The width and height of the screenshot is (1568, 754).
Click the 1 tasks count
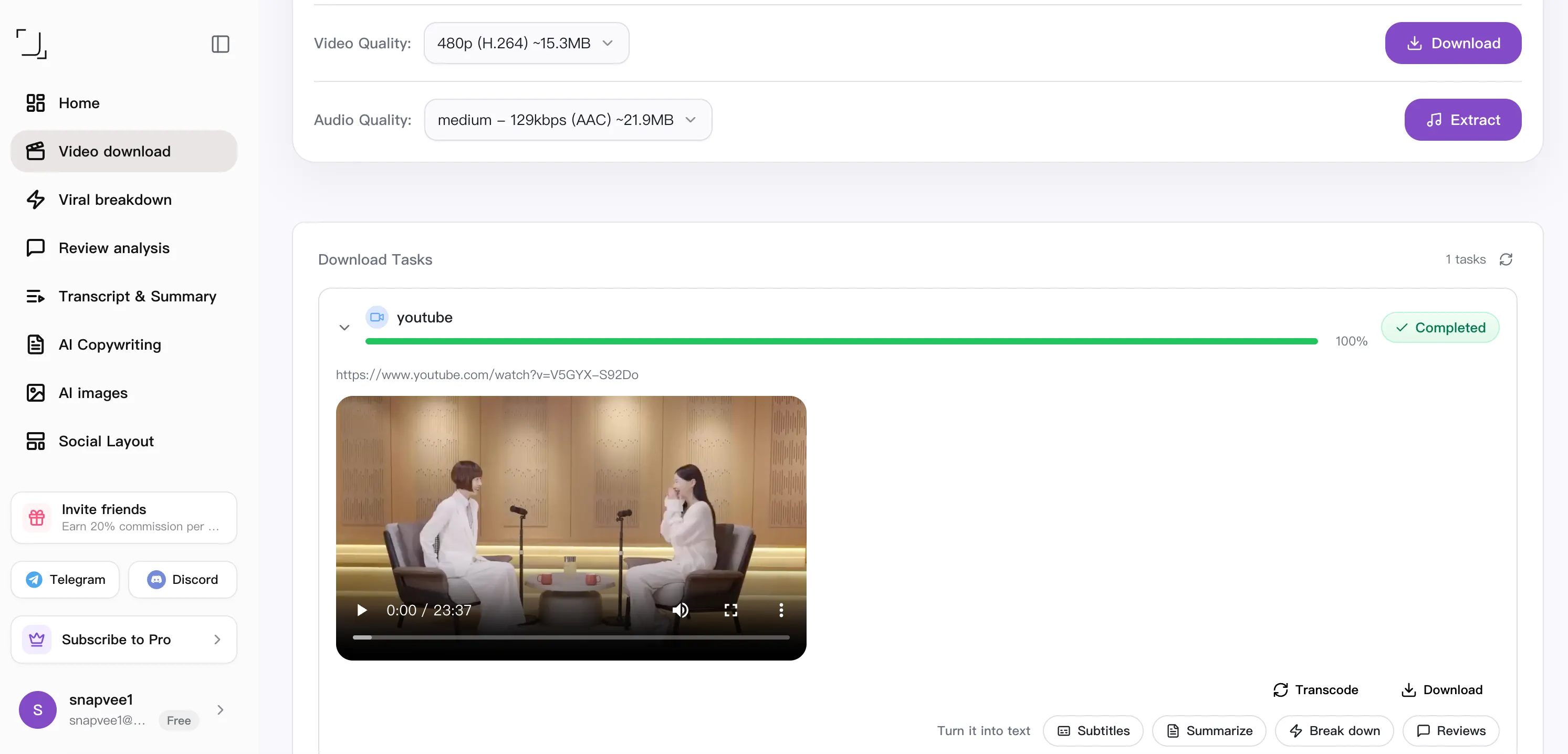pyautogui.click(x=1466, y=260)
